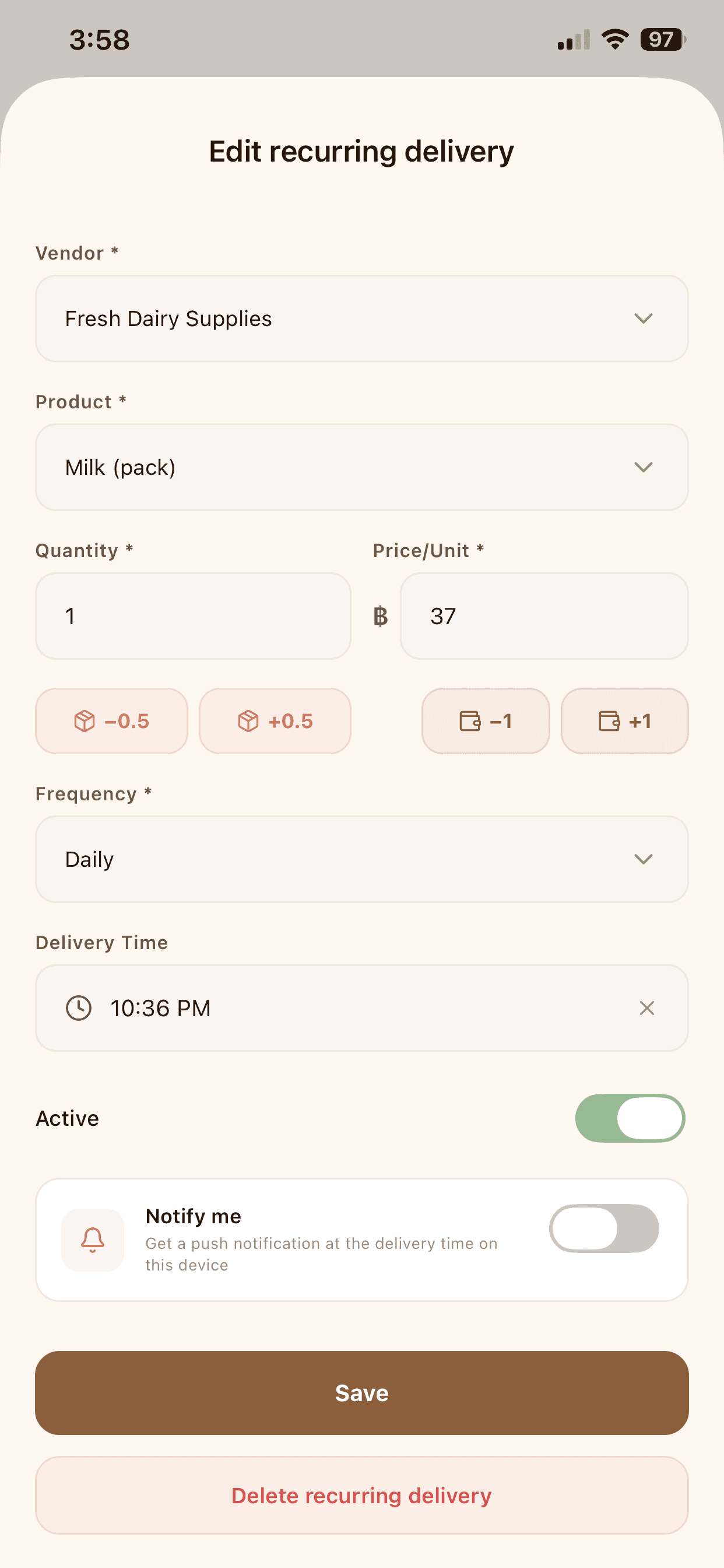Decrease quantity with the −0.5 button
The height and width of the screenshot is (1568, 724).
click(111, 722)
